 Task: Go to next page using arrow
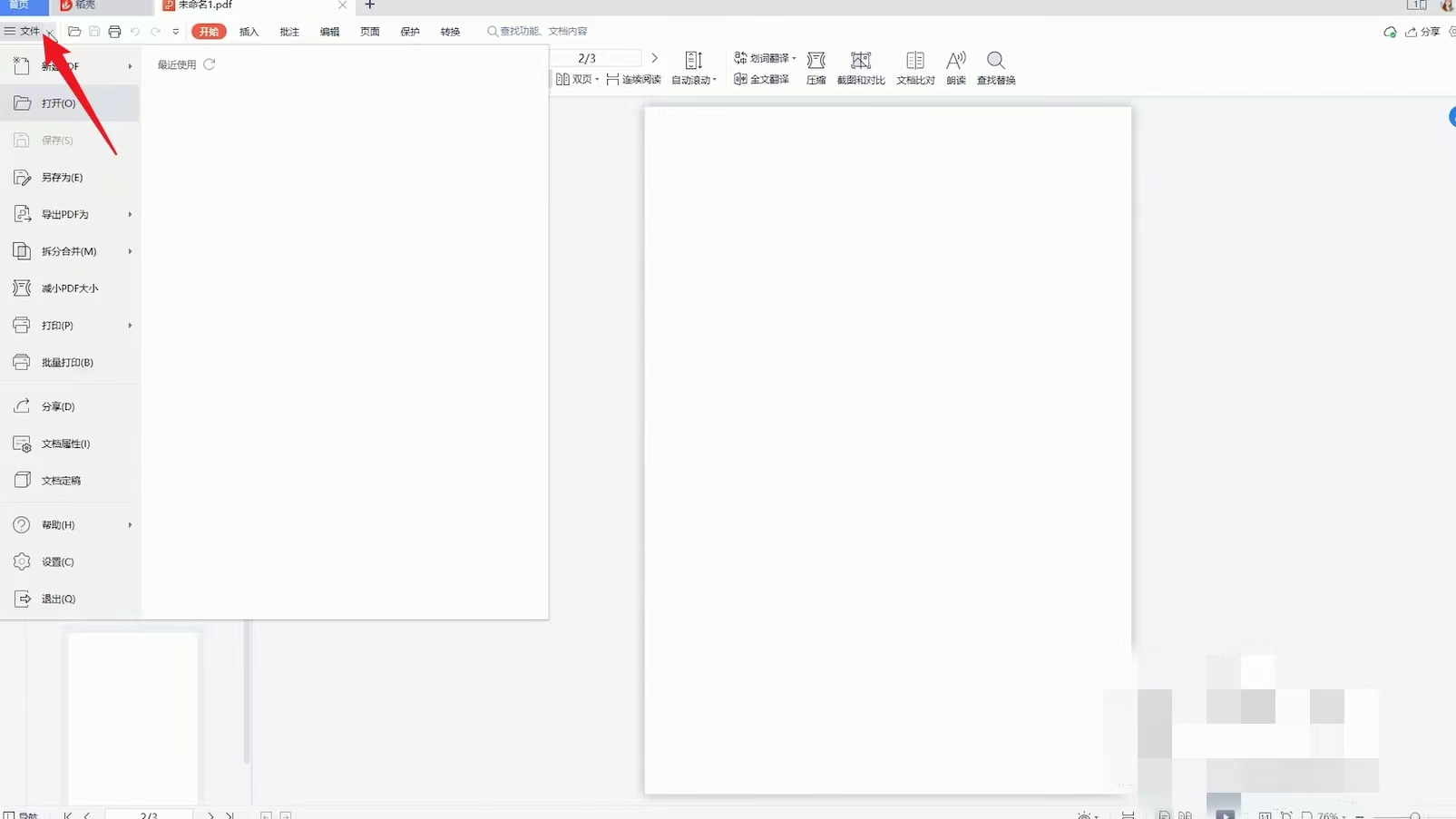click(654, 58)
